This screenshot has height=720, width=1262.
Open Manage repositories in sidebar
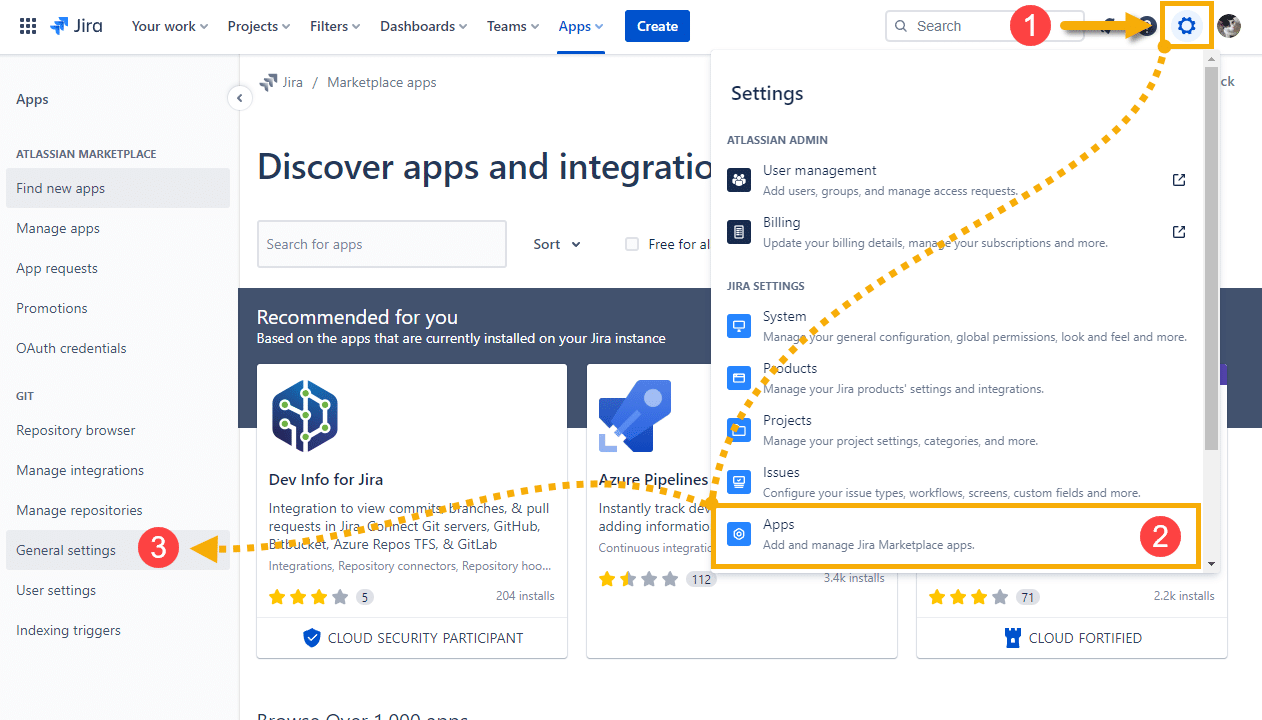pyautogui.click(x=118, y=510)
